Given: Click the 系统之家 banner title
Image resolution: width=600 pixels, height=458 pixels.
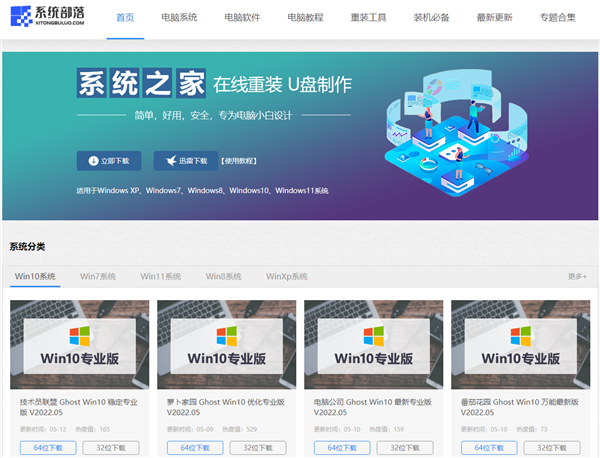Looking at the screenshot, I should (141, 83).
